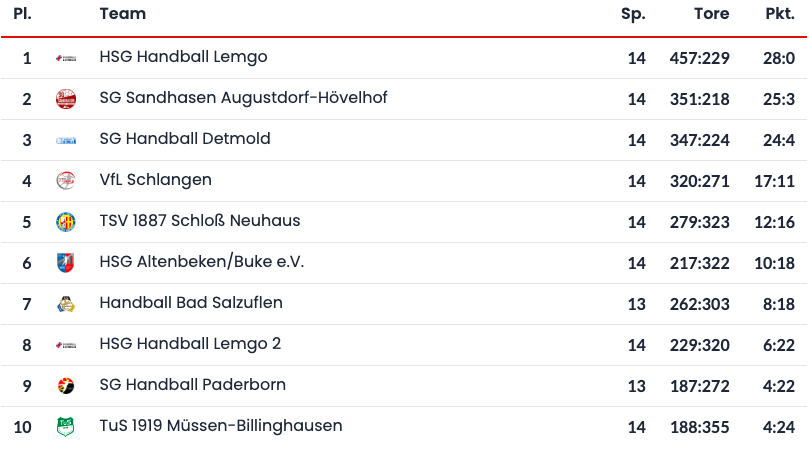Screen dimensions: 809x449
Task: Open the SG Handball Detmold team link
Action: tap(185, 138)
